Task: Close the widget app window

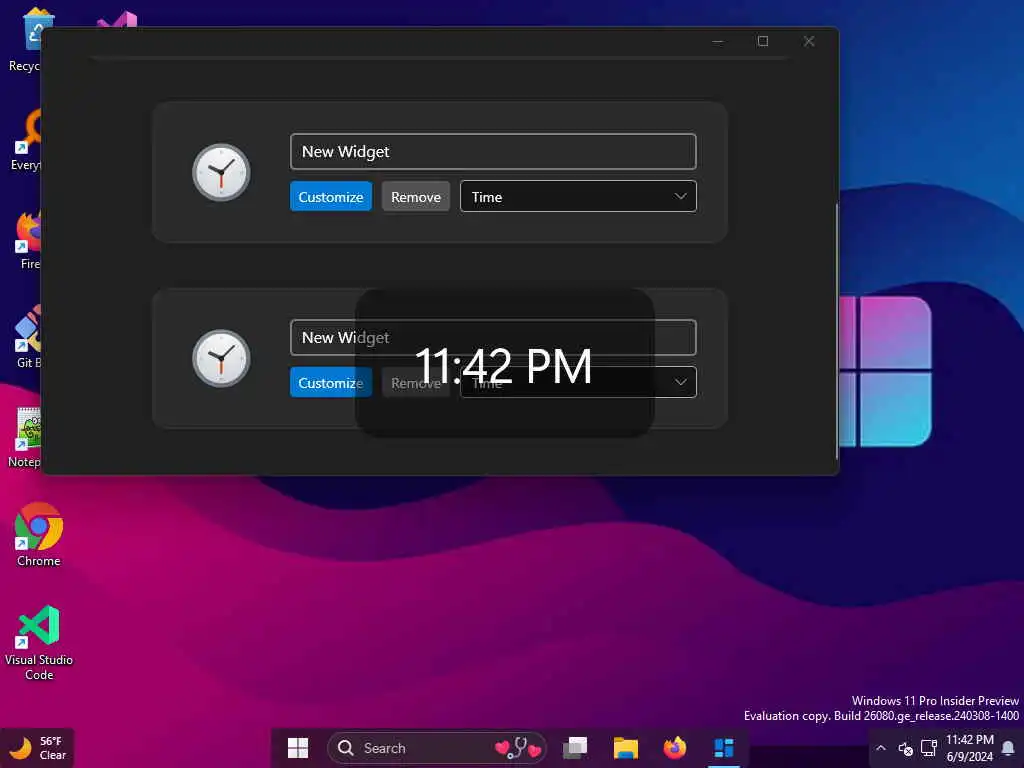Action: pos(808,41)
